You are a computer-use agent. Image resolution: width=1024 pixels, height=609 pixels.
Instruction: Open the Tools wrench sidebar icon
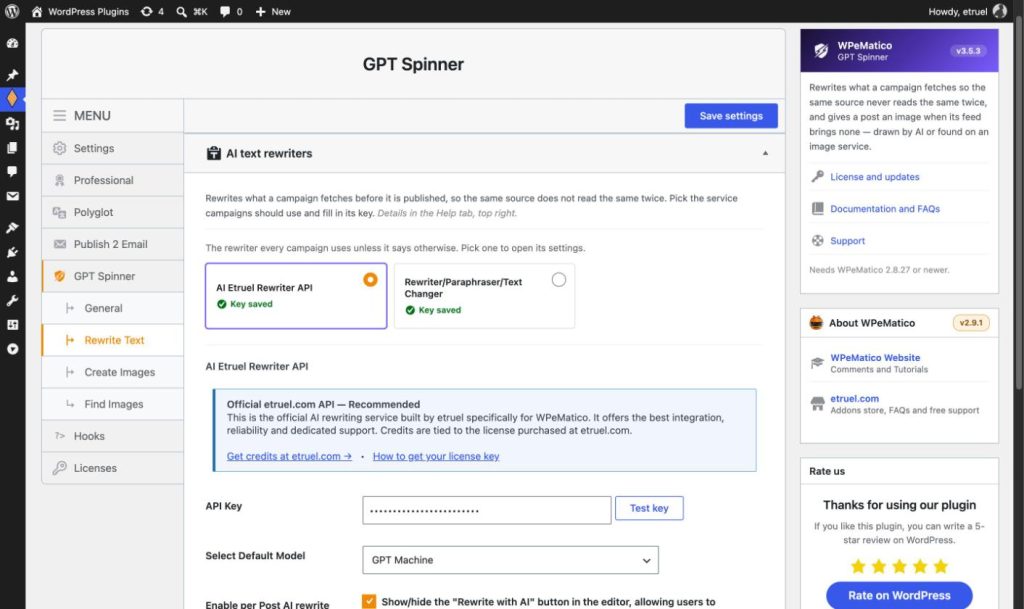pos(12,300)
